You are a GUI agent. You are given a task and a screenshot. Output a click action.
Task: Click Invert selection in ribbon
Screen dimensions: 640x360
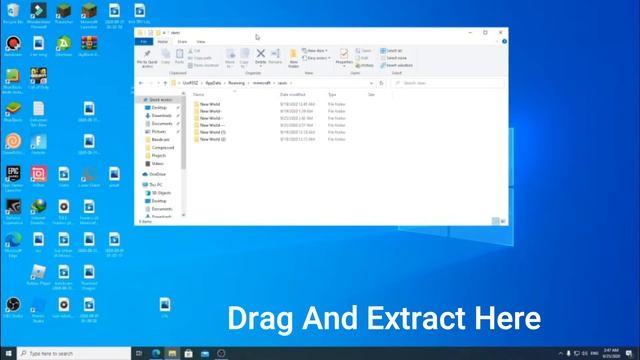click(396, 65)
